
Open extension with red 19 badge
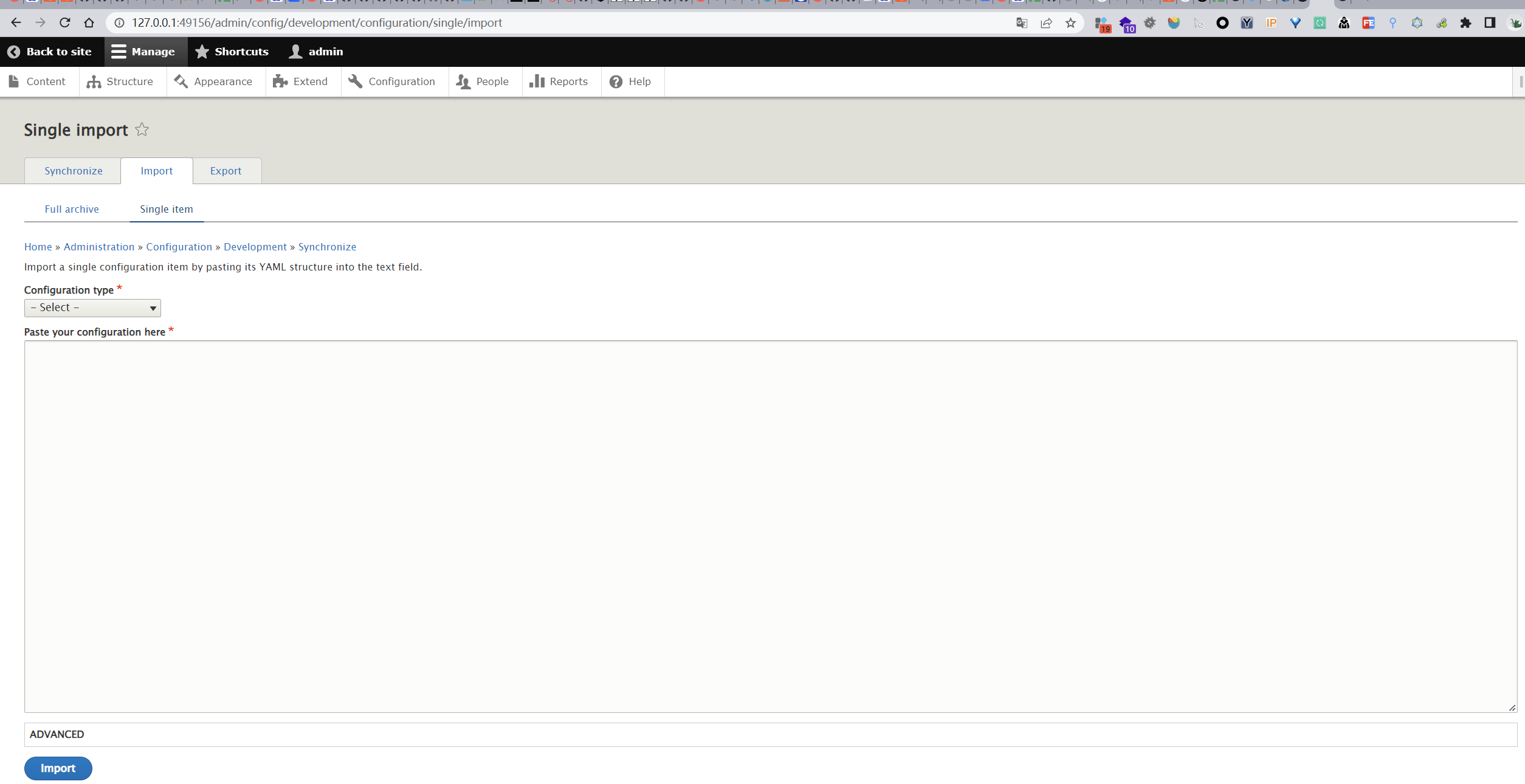coord(1103,24)
